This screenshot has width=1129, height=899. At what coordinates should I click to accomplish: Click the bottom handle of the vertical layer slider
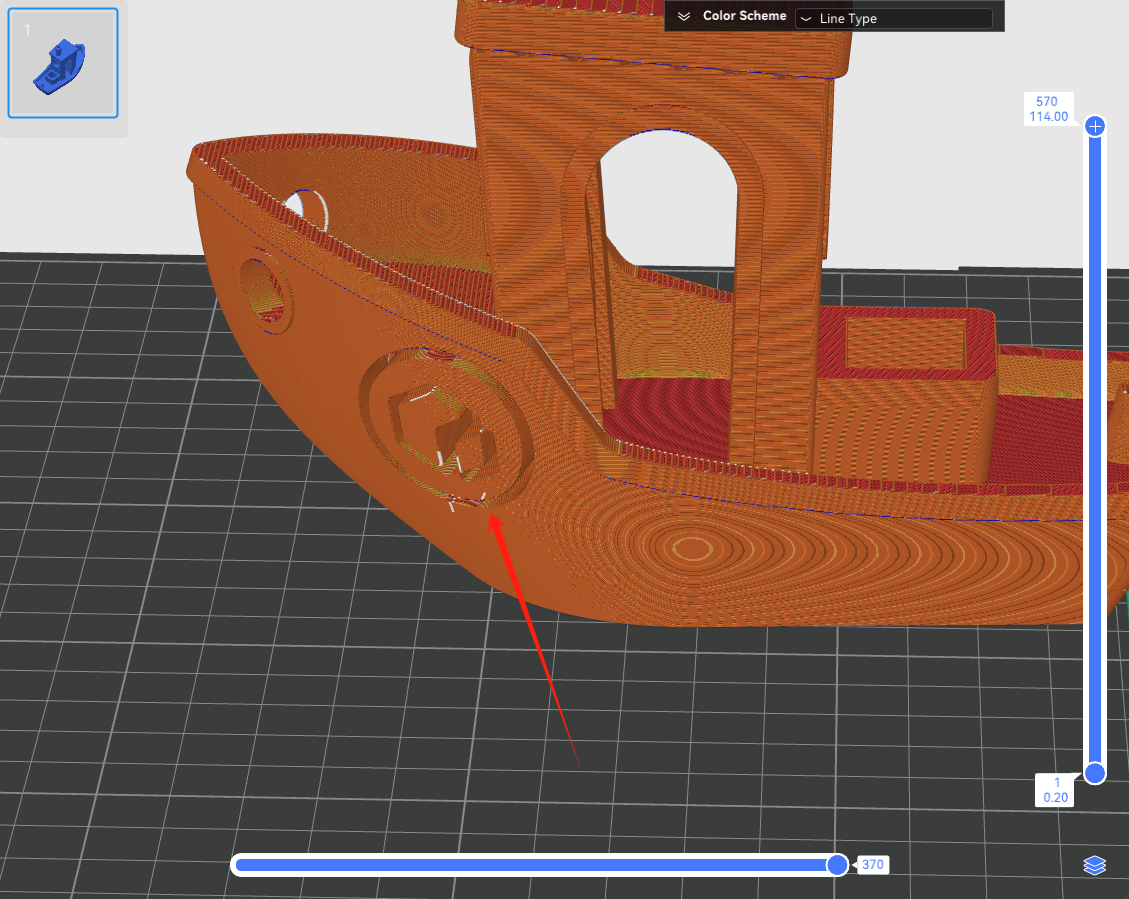pos(1095,773)
